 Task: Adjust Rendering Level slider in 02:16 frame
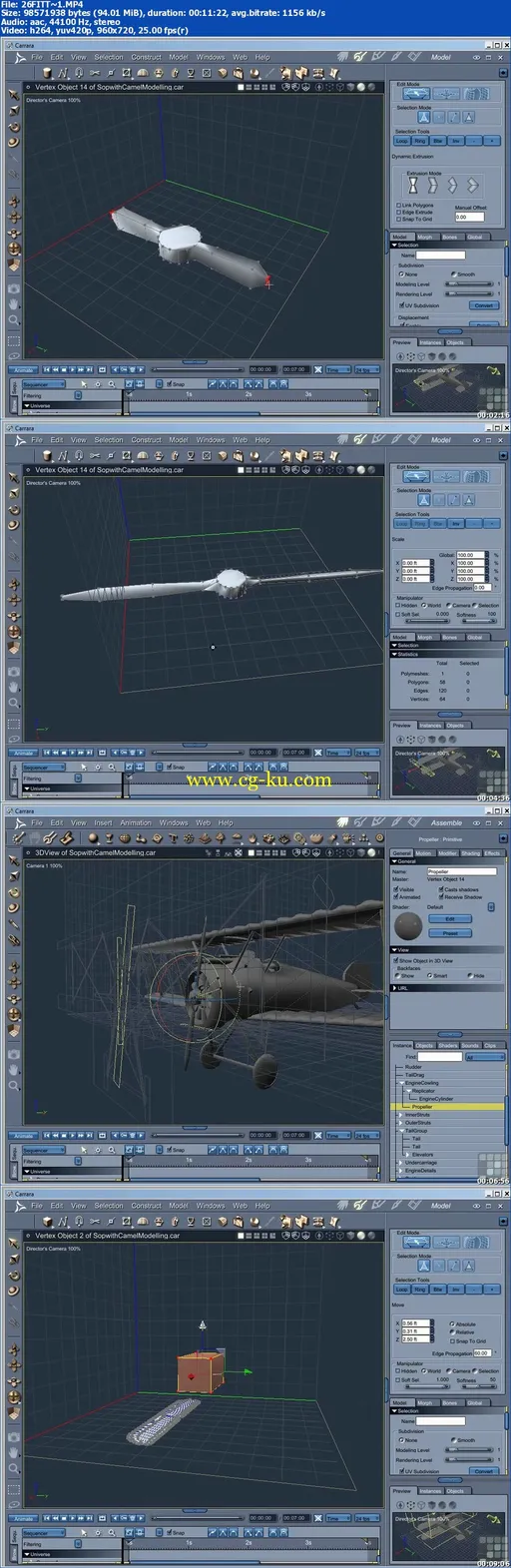click(x=468, y=294)
